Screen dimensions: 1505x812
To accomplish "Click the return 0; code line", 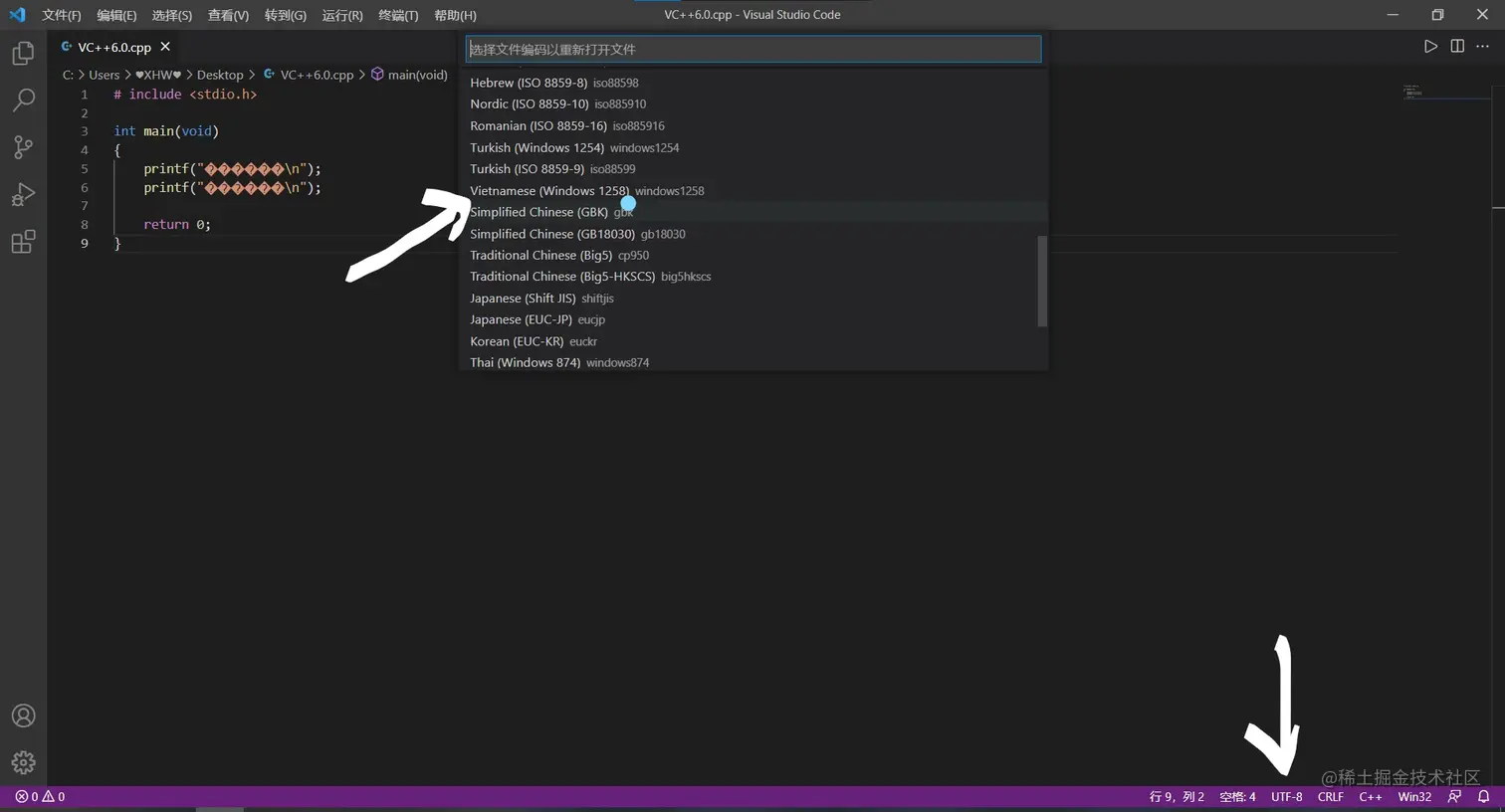I will pyautogui.click(x=177, y=224).
